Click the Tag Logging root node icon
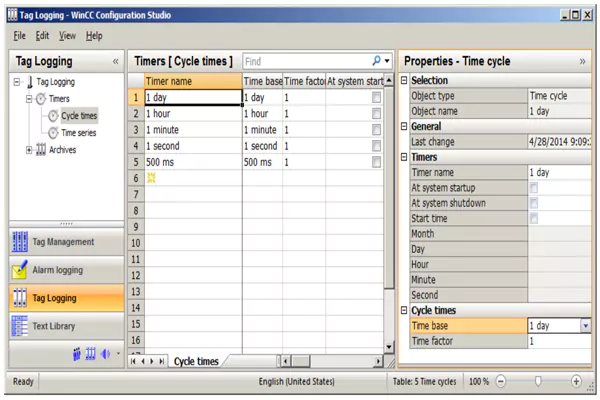 30,82
